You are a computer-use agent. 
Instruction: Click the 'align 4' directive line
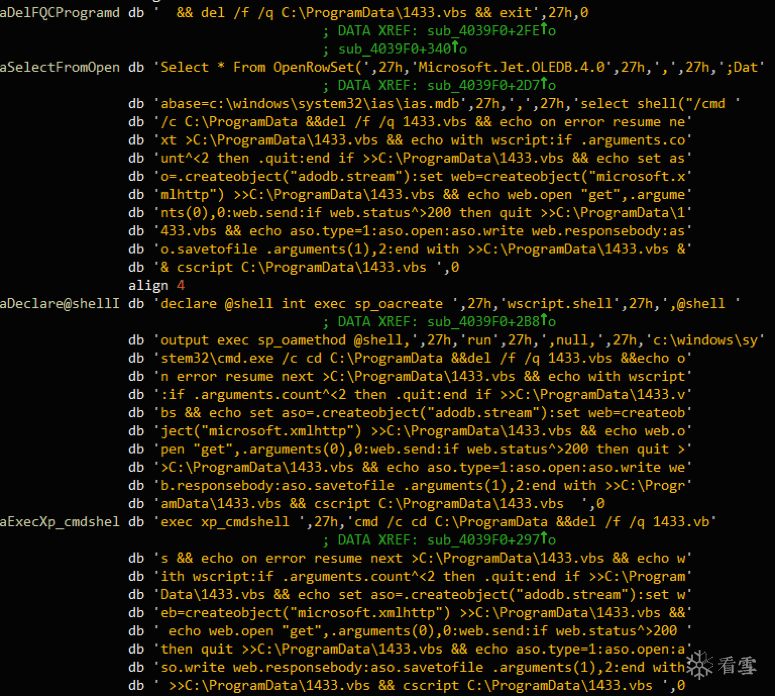pos(157,285)
